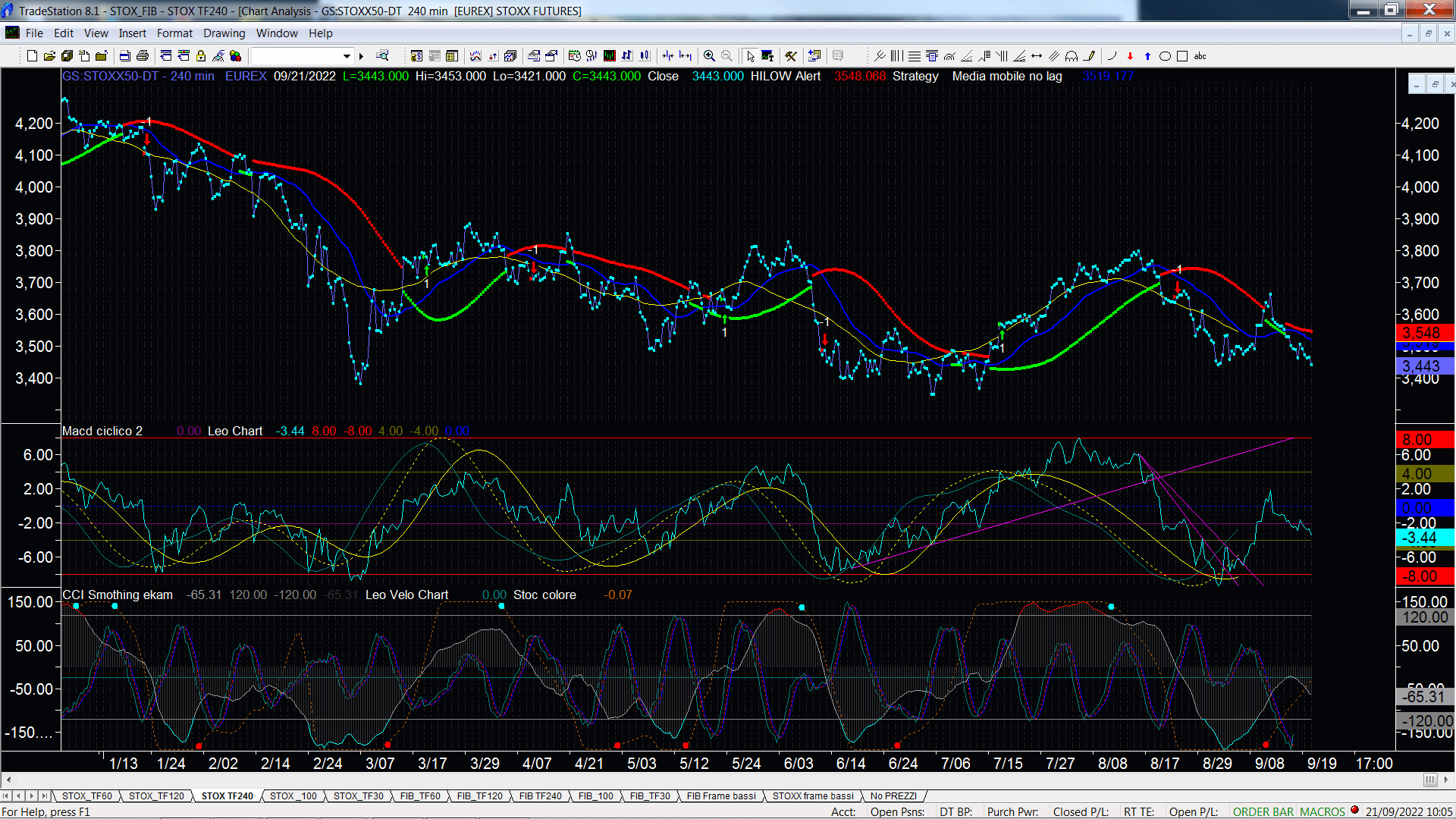Open the Insert menu
The image size is (1456, 819).
coord(132,33)
